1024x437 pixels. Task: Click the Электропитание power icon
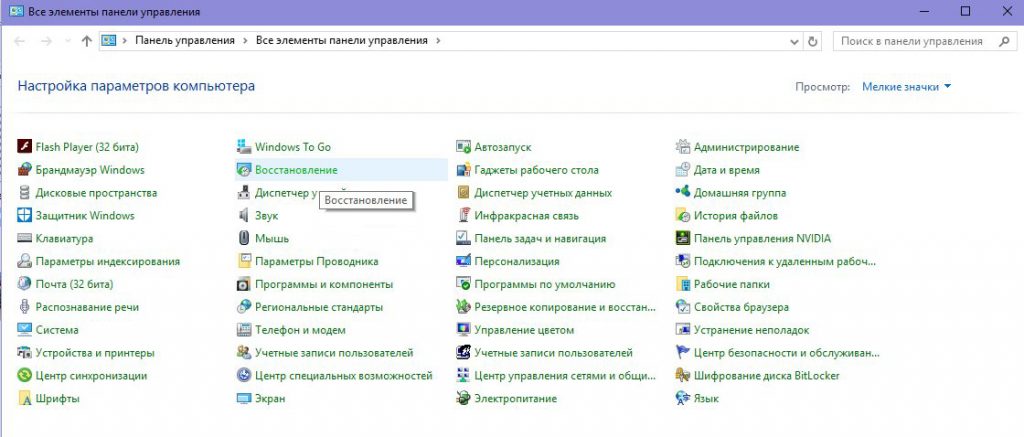point(463,398)
